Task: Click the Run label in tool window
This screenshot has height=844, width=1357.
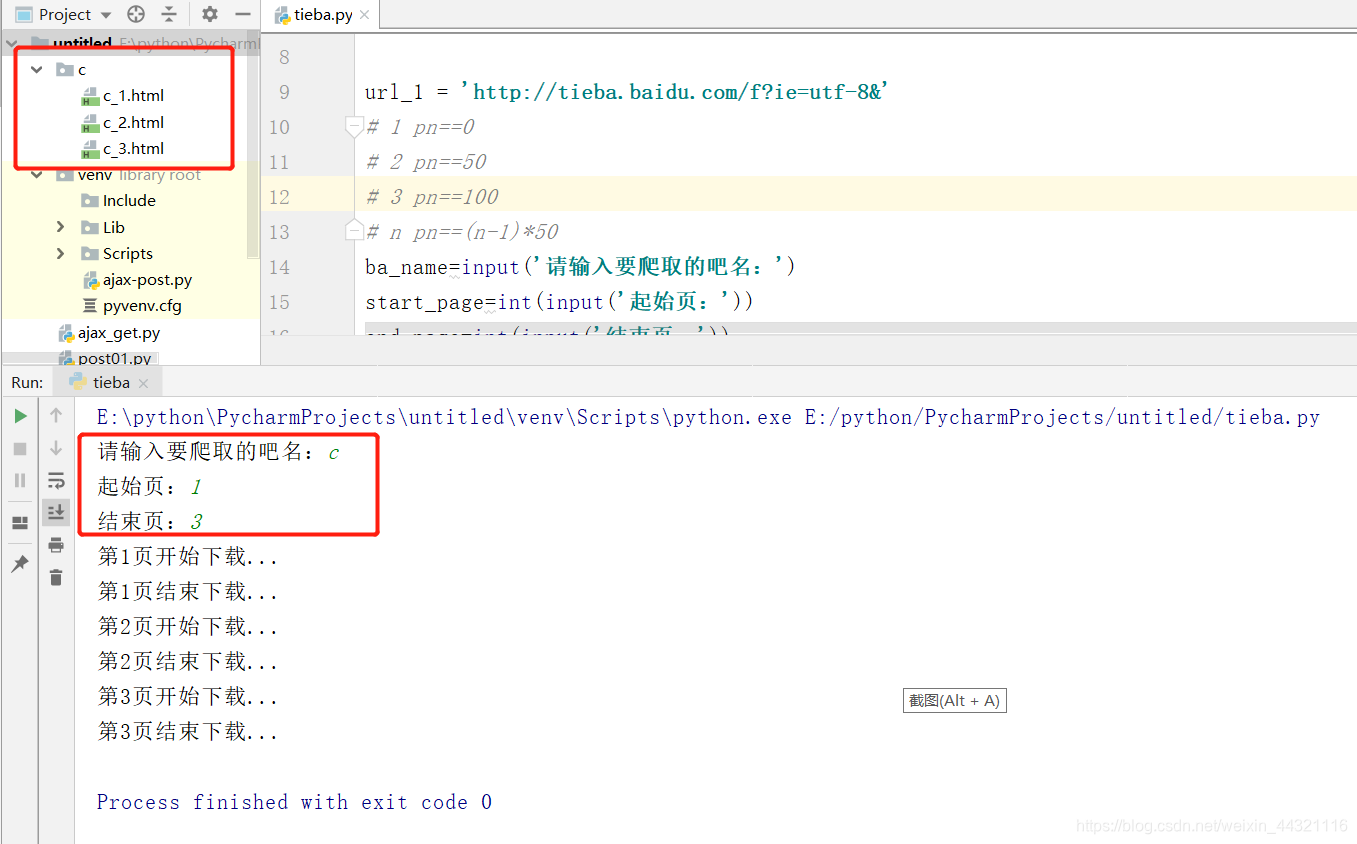Action: (x=28, y=382)
